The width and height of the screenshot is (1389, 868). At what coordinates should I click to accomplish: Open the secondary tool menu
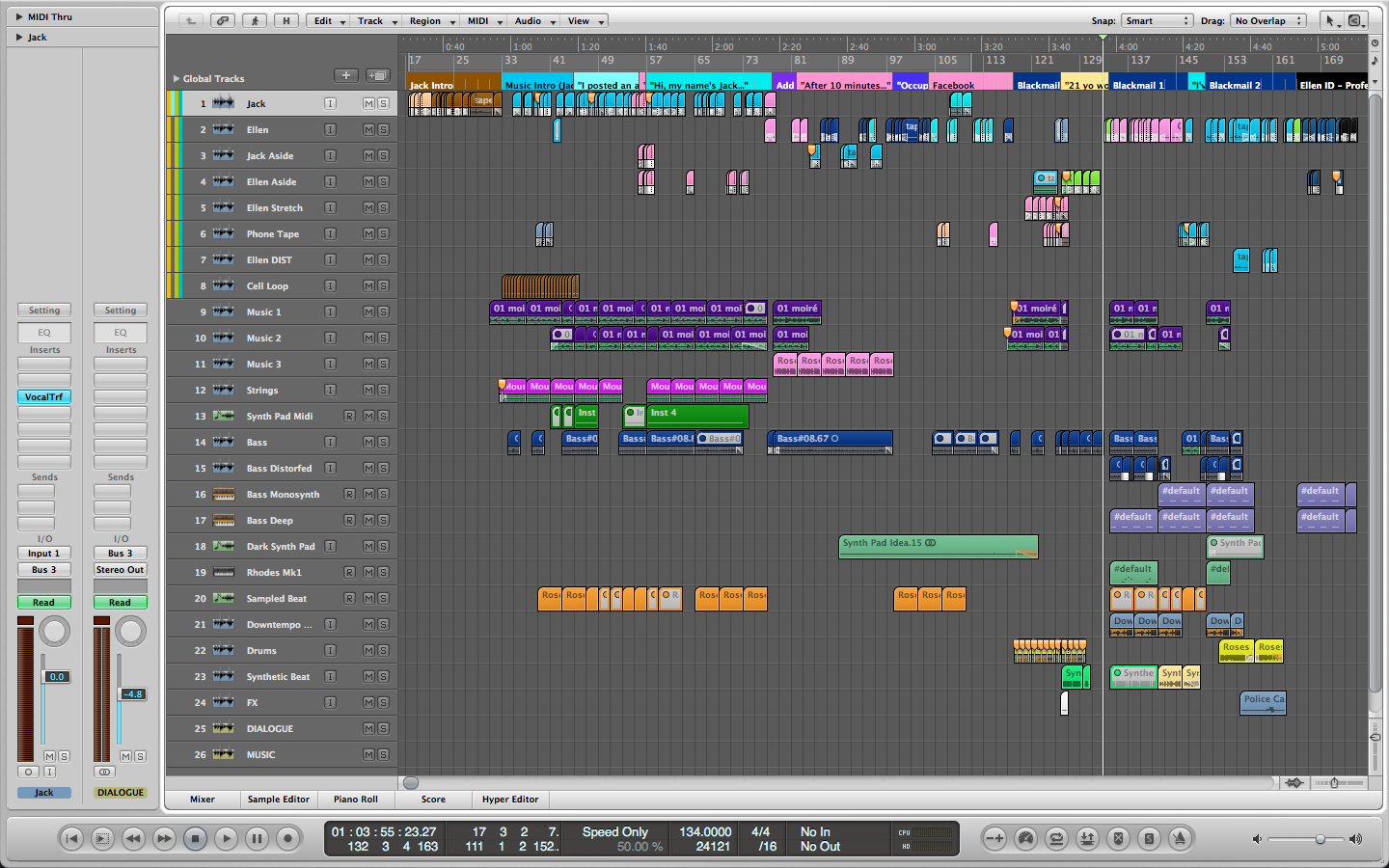click(1356, 20)
